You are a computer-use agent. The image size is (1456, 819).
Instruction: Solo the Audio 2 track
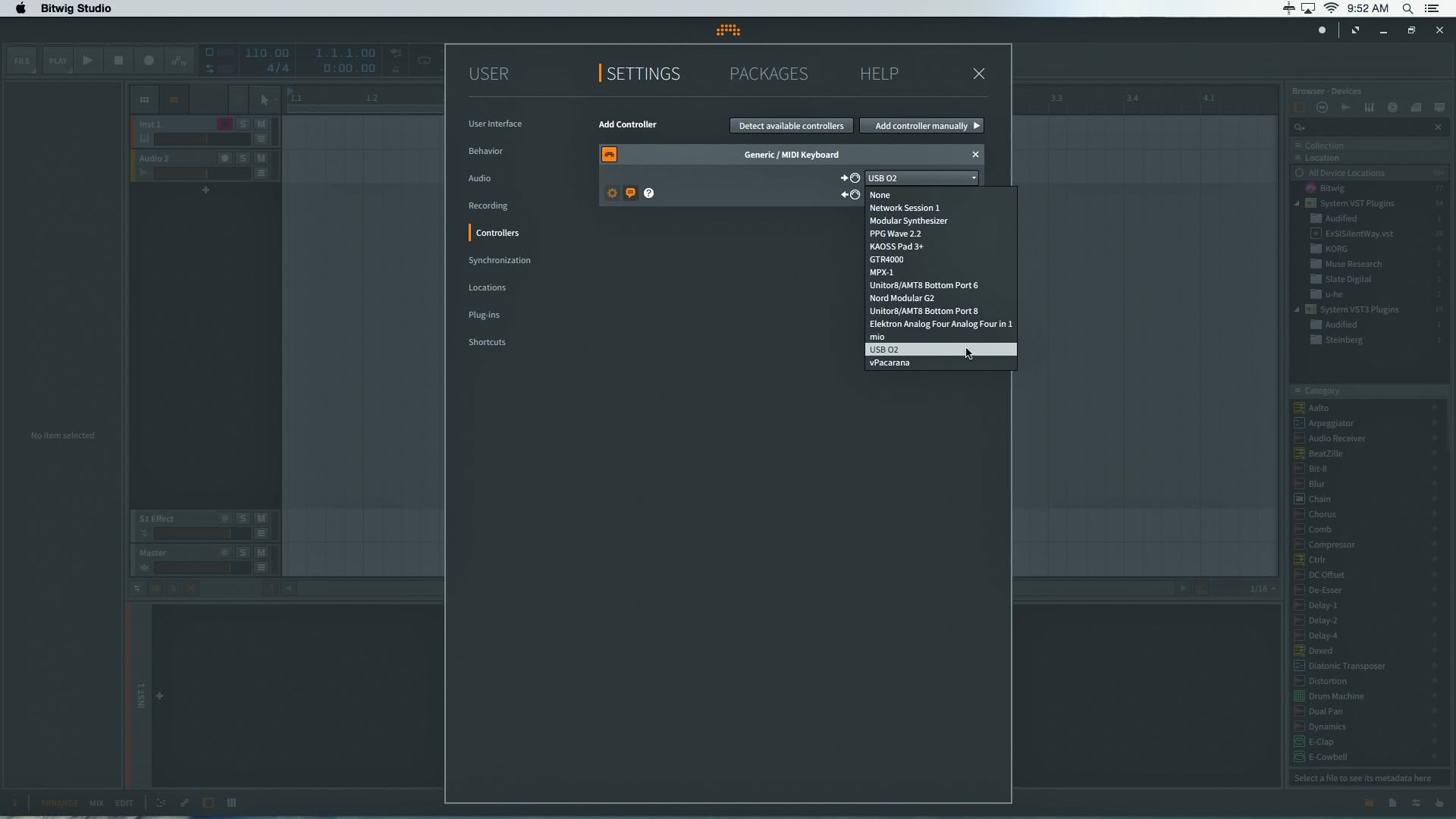point(243,158)
